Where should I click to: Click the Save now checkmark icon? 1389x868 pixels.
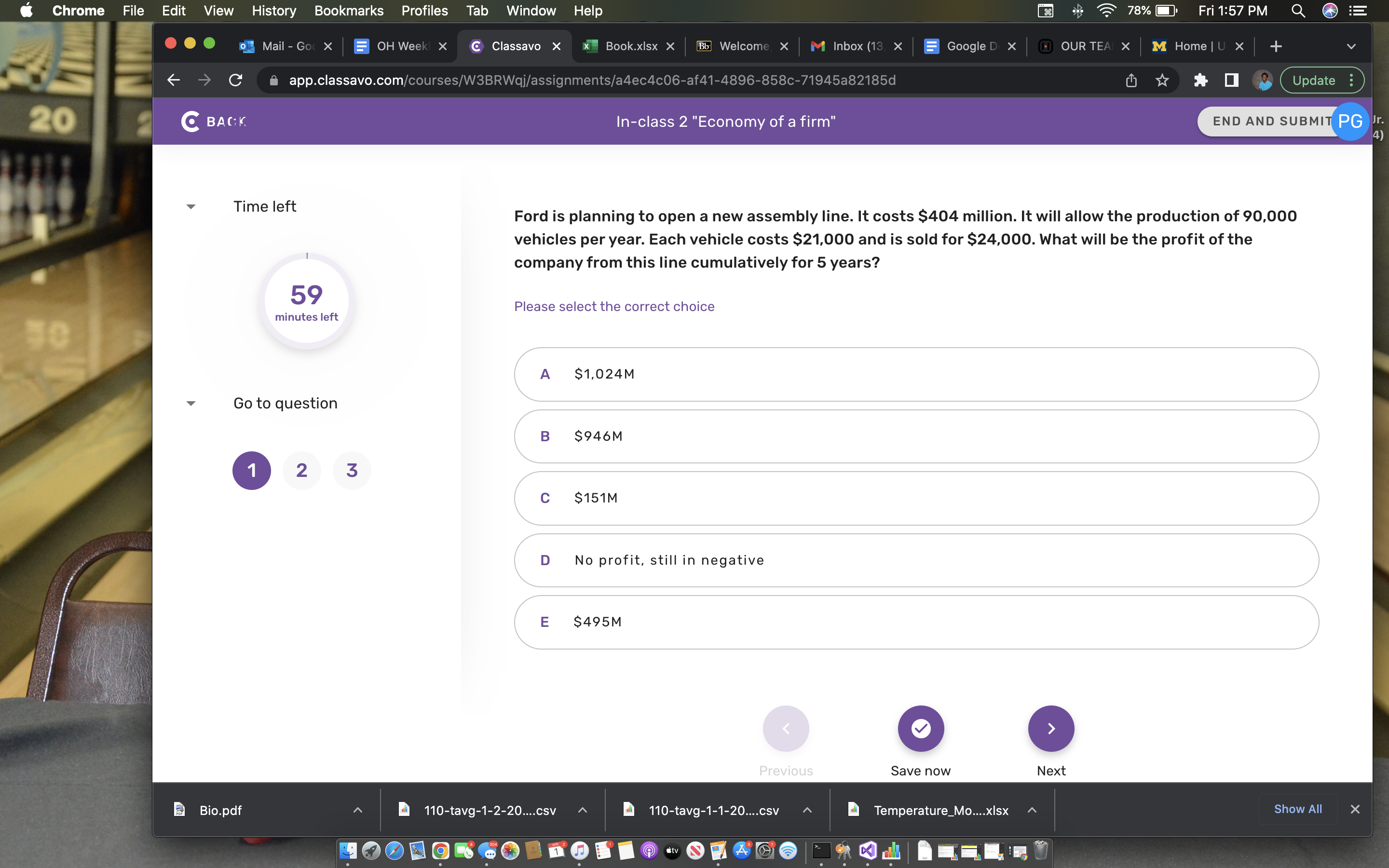point(920,728)
